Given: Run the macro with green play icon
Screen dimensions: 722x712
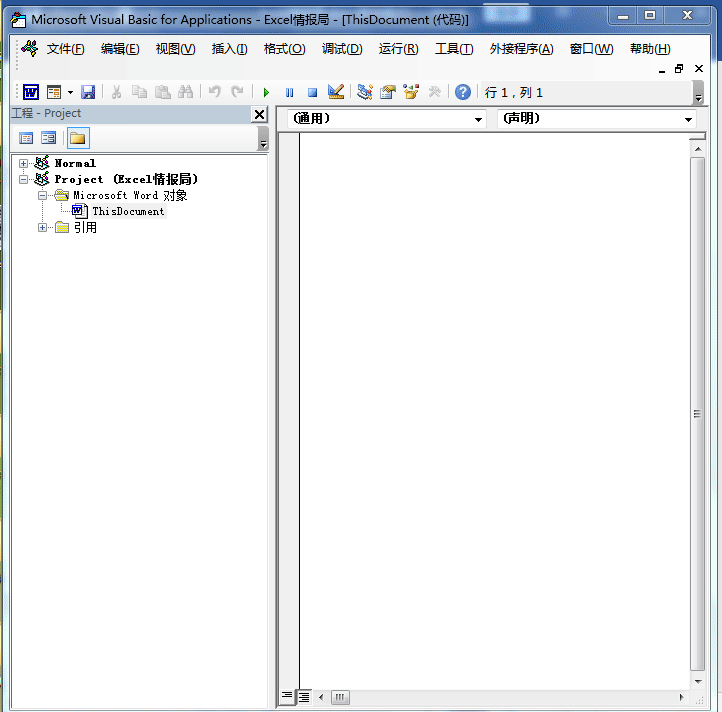Looking at the screenshot, I should click(x=266, y=93).
